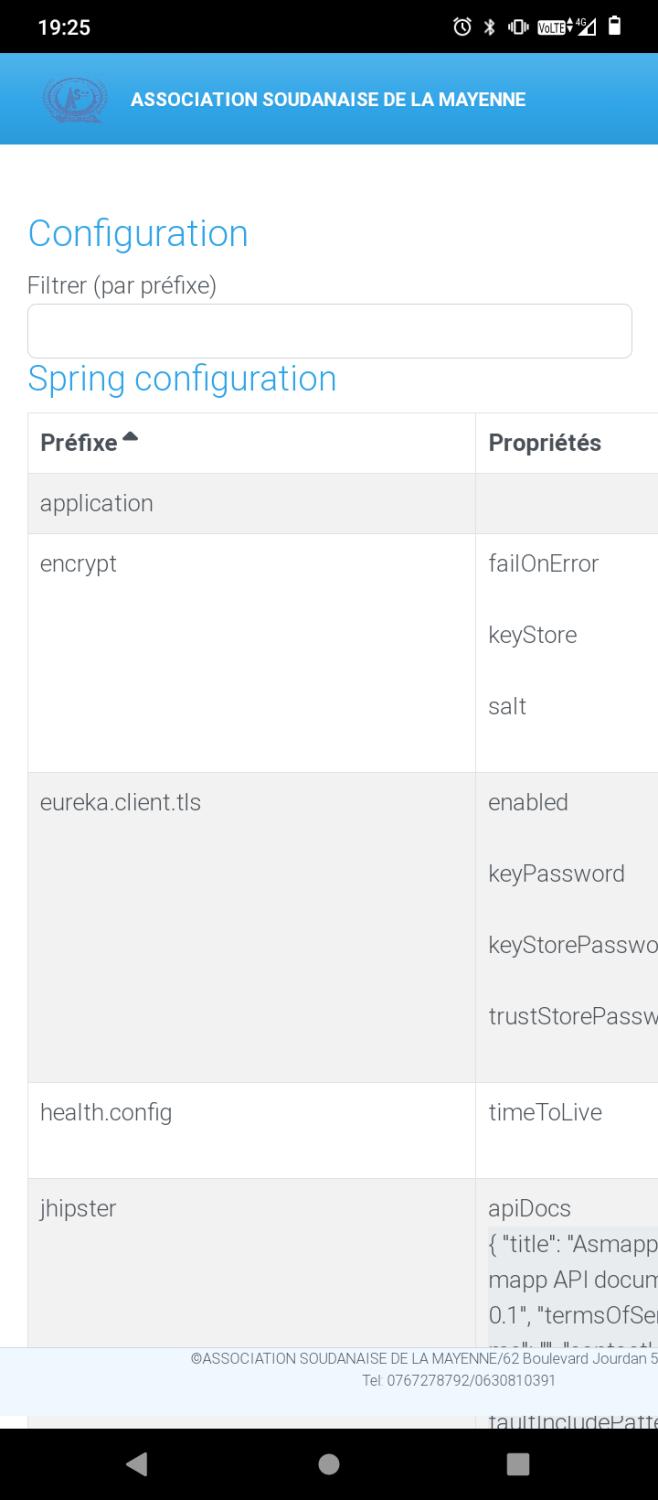The image size is (658, 1500).
Task: Tap the Bluetooth status bar icon
Action: coord(490,26)
